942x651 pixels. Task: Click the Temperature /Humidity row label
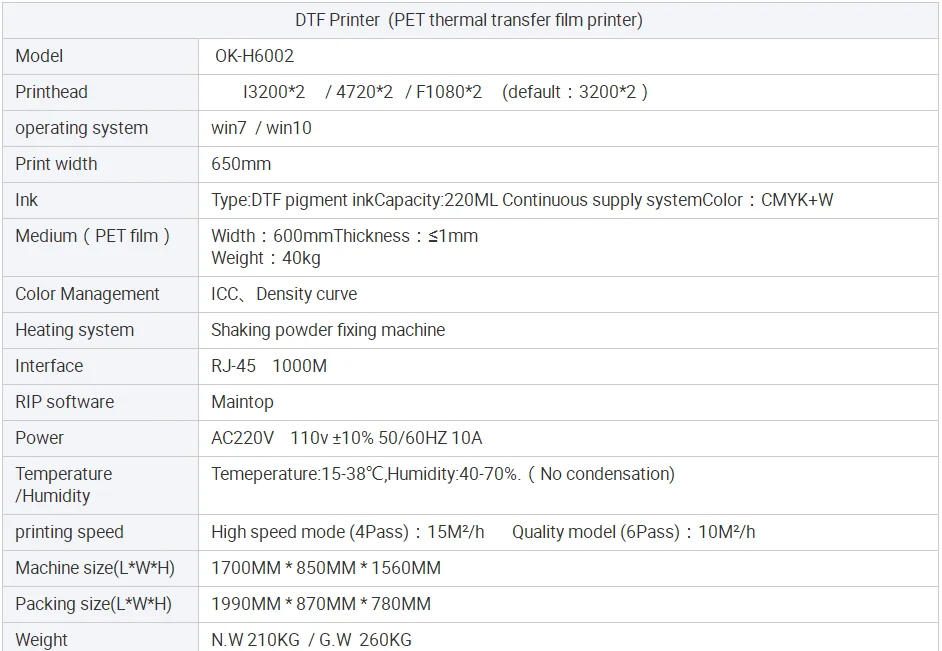pos(63,484)
